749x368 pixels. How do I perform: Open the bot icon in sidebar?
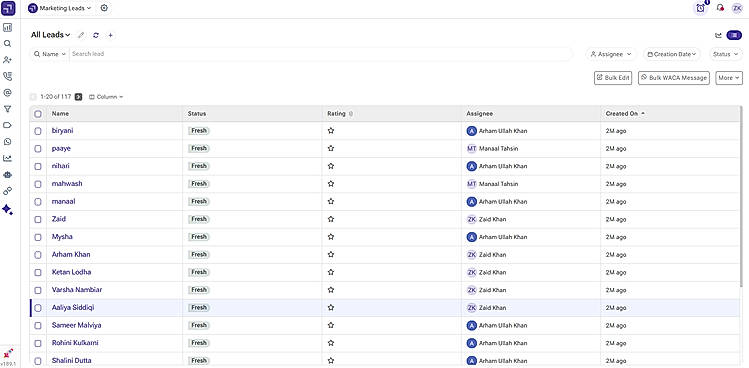tap(7, 175)
